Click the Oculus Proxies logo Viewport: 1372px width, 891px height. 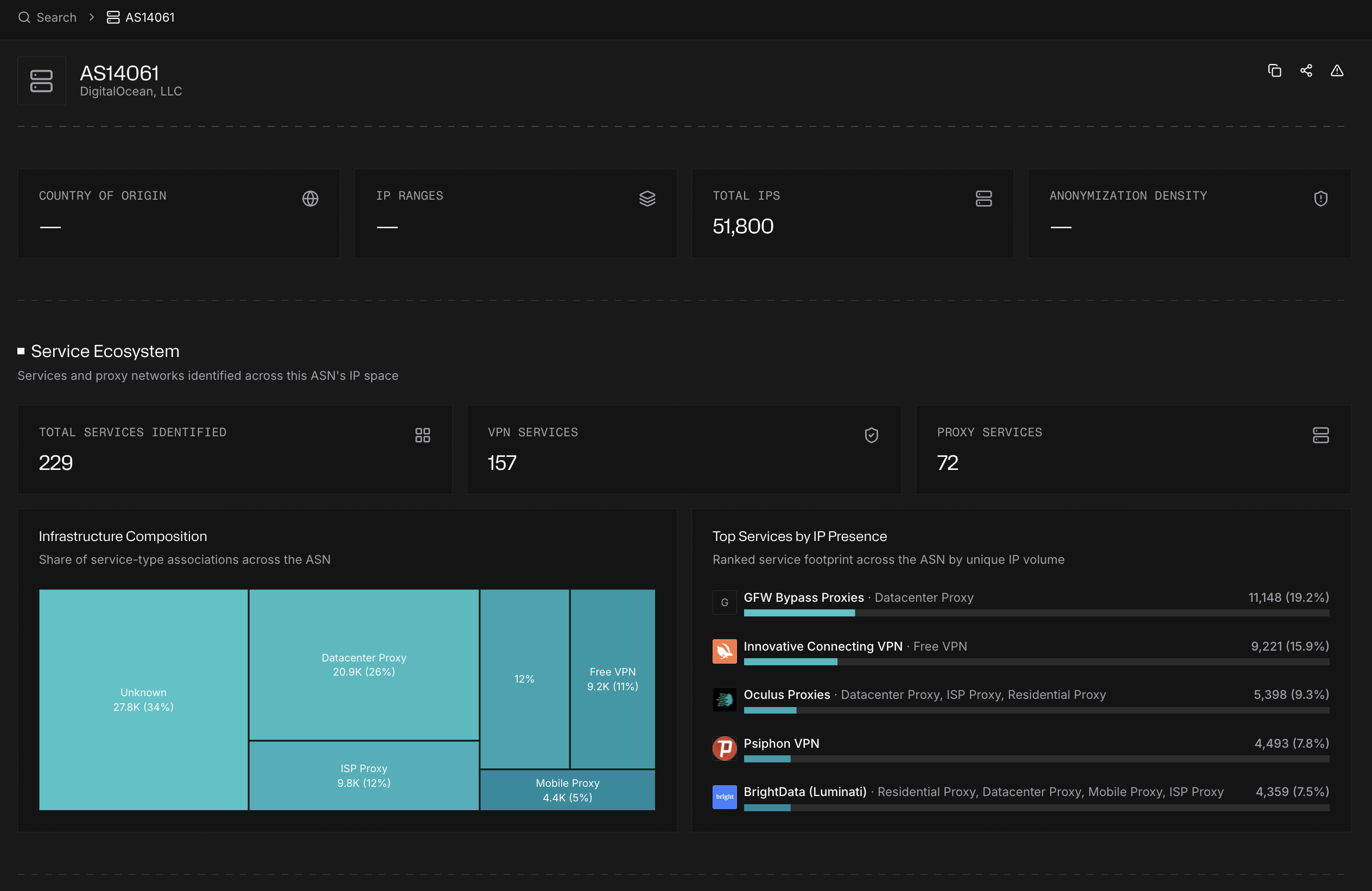coord(725,699)
